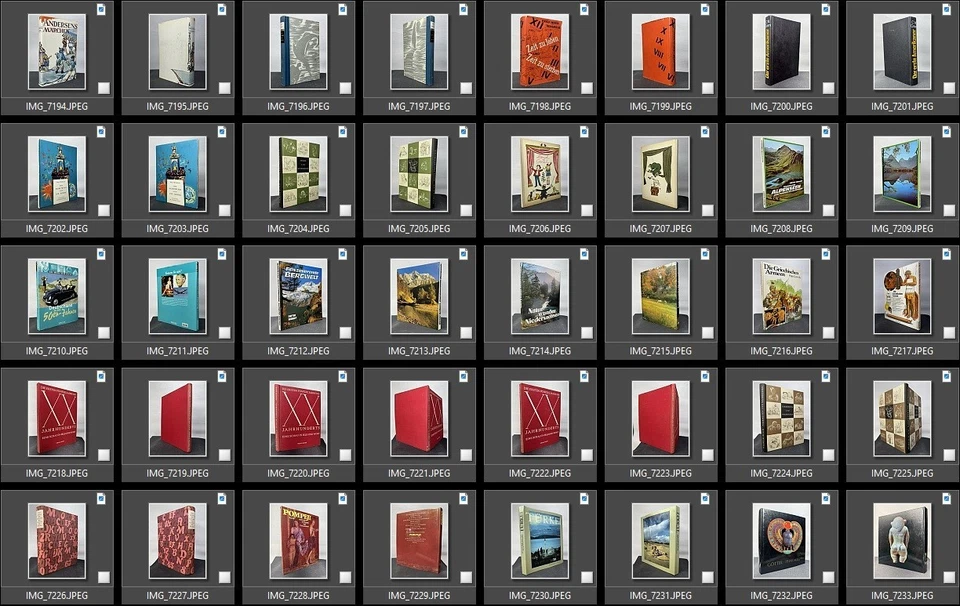Select the Andersens Märchen book thumbnail IMG_7194
The height and width of the screenshot is (606, 960).
57,52
